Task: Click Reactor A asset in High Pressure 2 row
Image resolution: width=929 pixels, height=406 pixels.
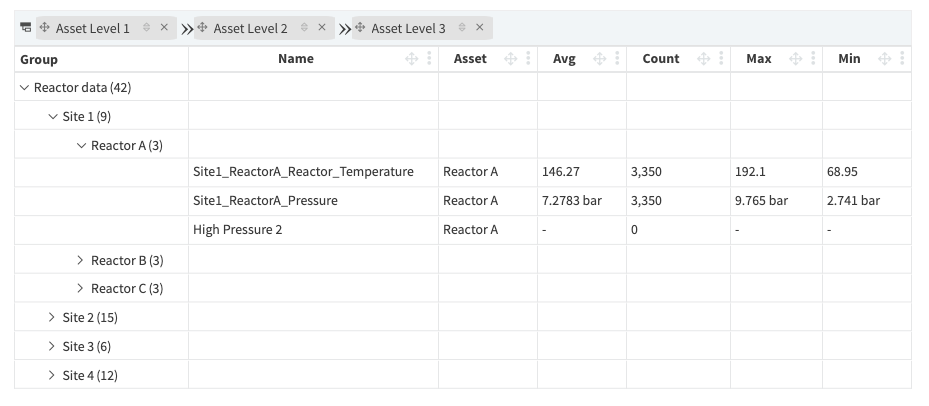Action: (470, 230)
